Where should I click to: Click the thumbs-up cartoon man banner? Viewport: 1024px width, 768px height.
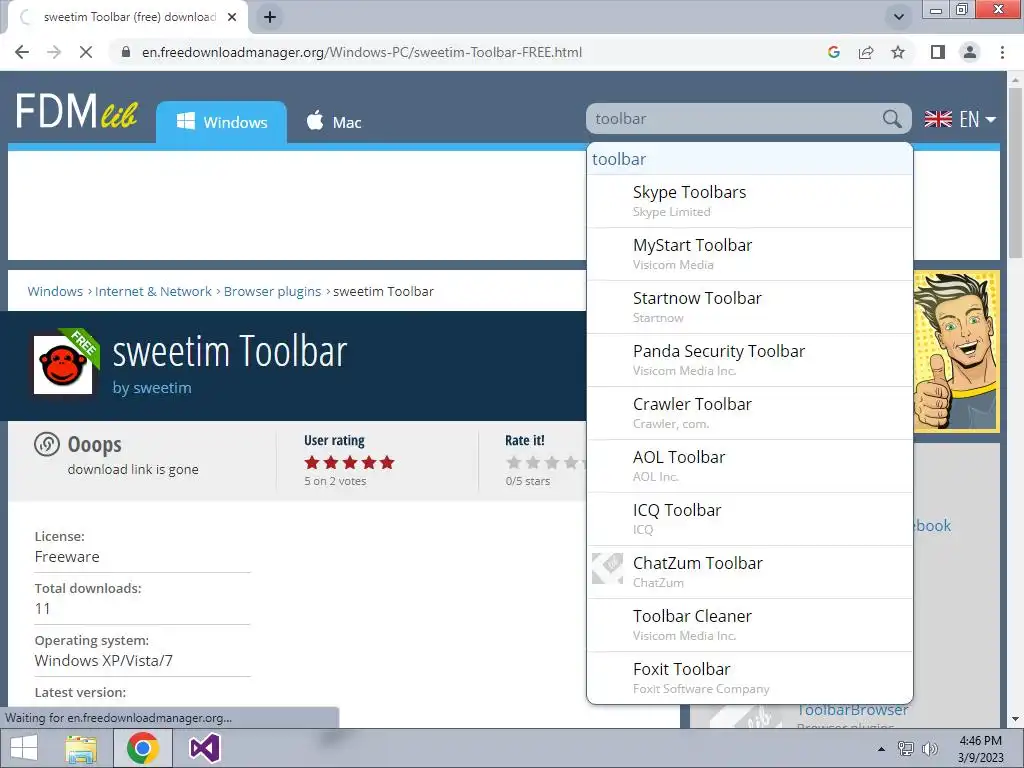coord(956,351)
